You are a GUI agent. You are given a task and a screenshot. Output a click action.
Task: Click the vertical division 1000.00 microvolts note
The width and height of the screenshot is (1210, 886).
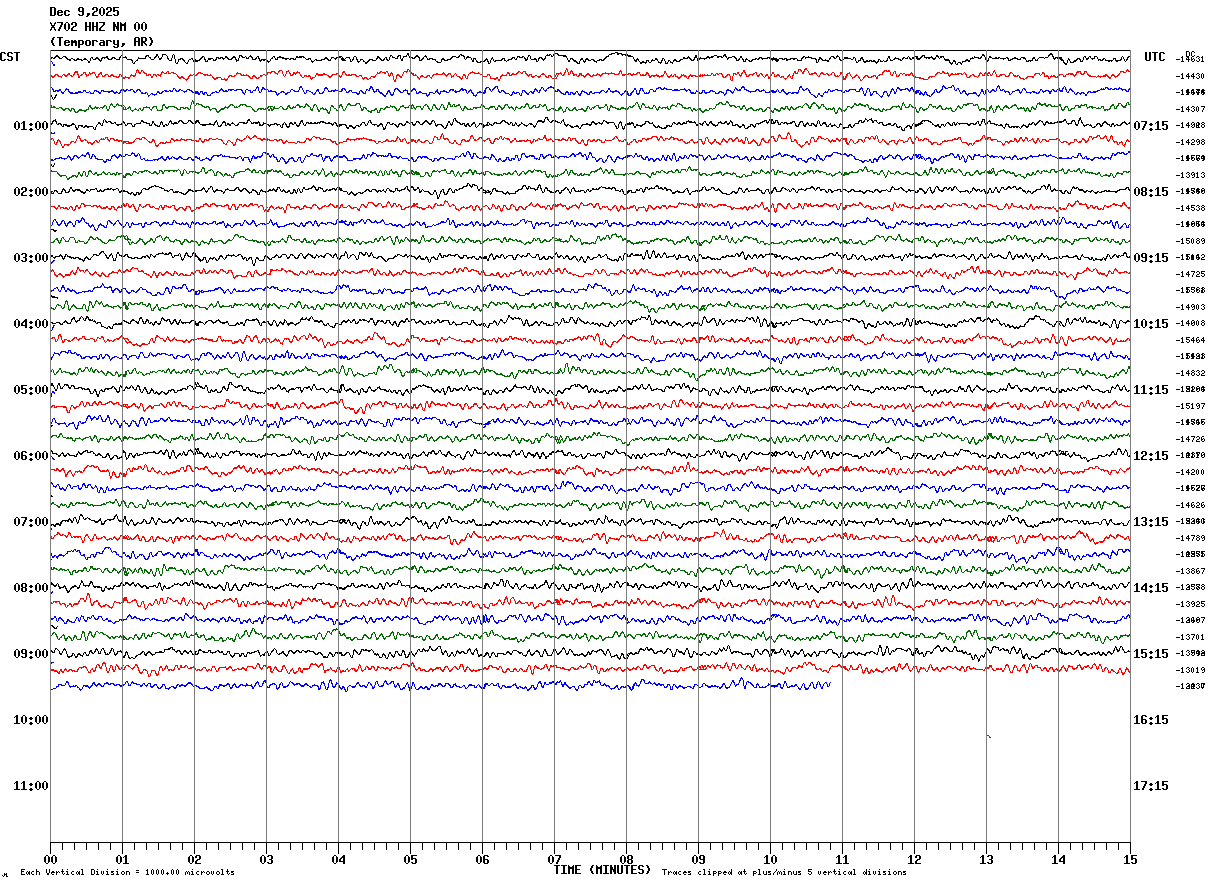pos(127,873)
